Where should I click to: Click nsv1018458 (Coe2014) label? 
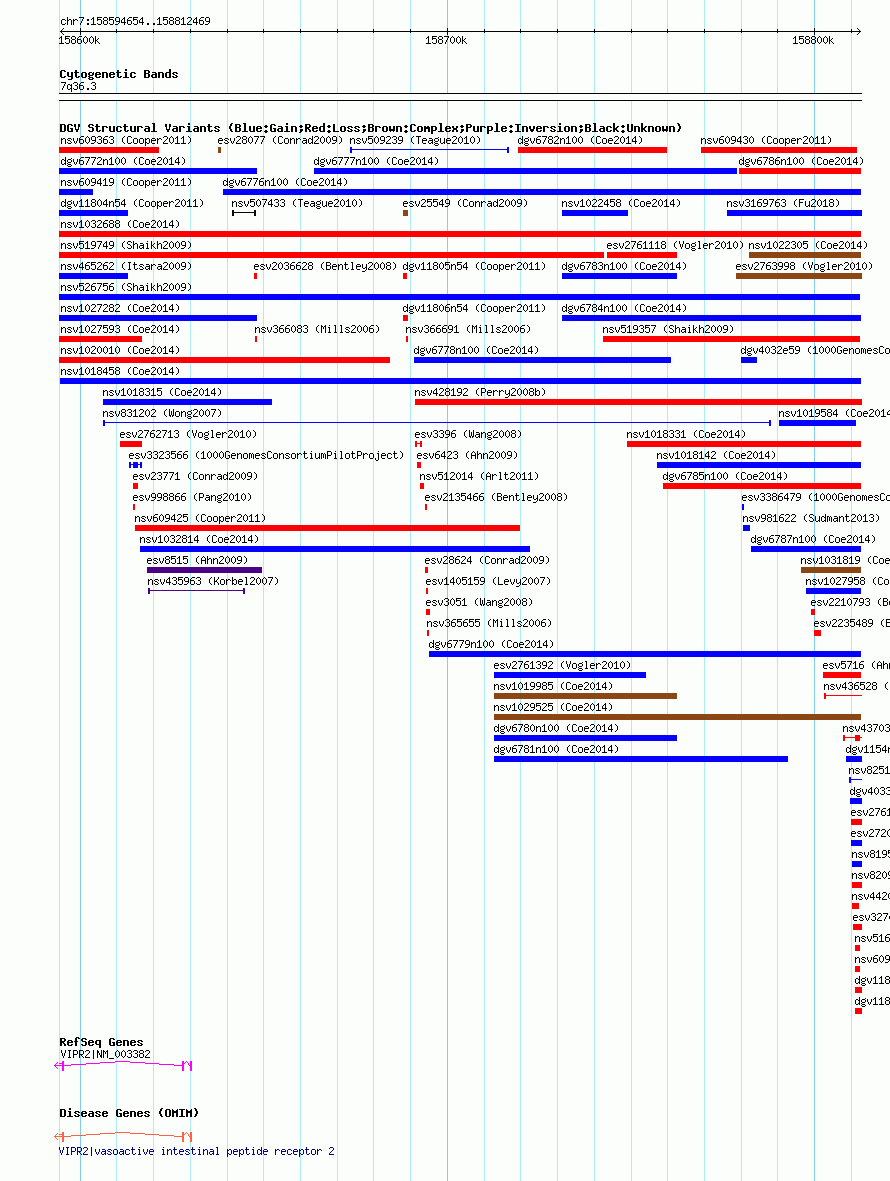coord(120,372)
